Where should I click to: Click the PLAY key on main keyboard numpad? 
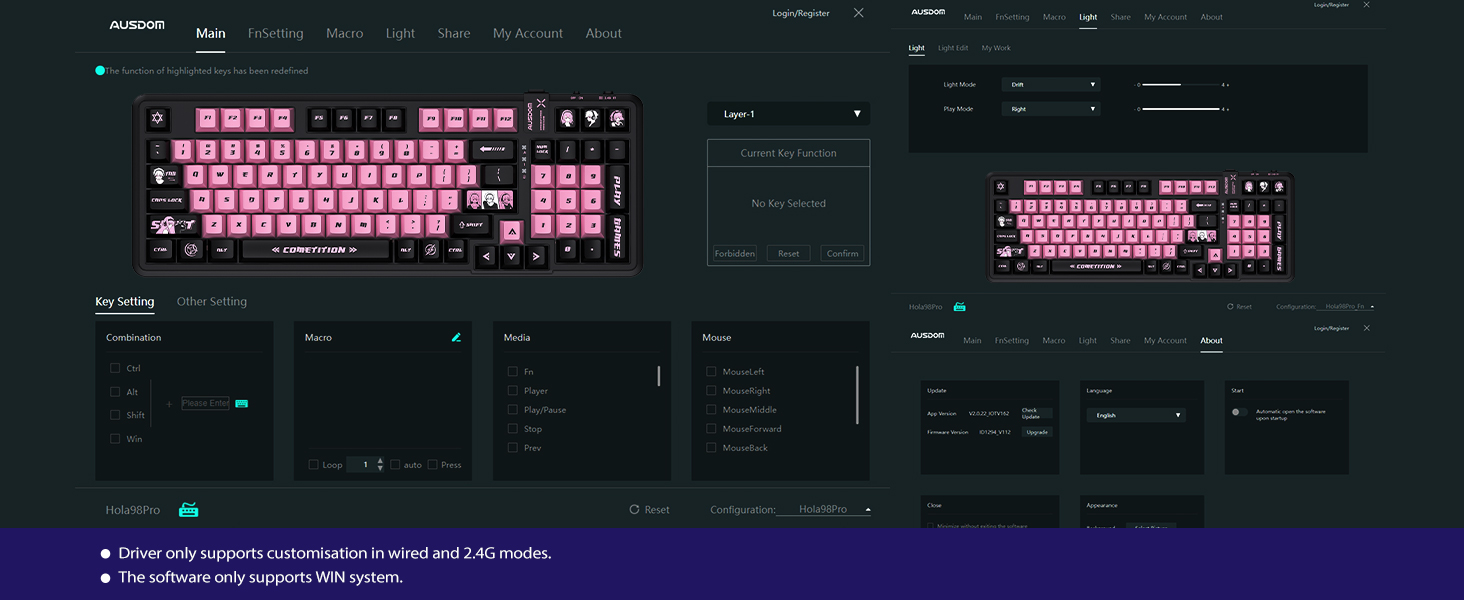coord(617,188)
